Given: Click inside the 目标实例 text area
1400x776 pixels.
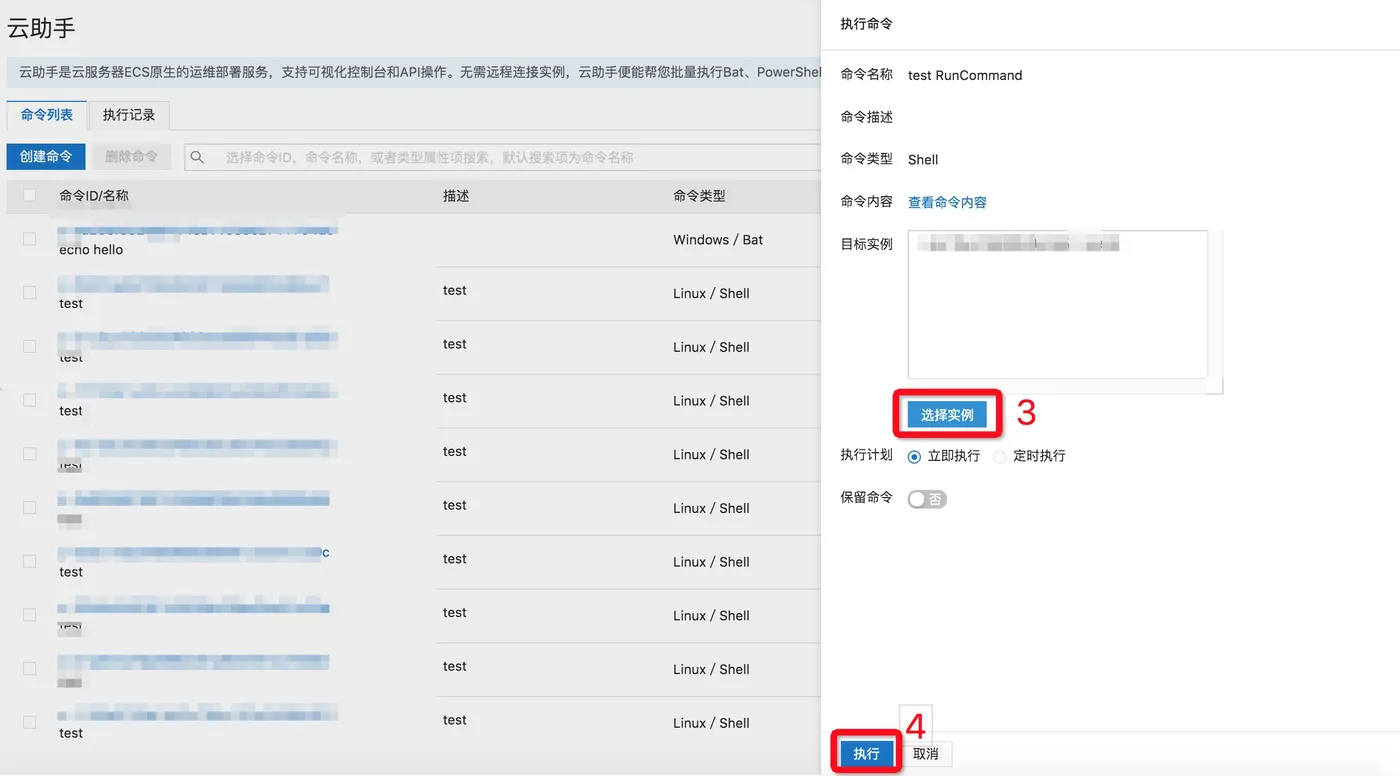Looking at the screenshot, I should [x=1057, y=304].
